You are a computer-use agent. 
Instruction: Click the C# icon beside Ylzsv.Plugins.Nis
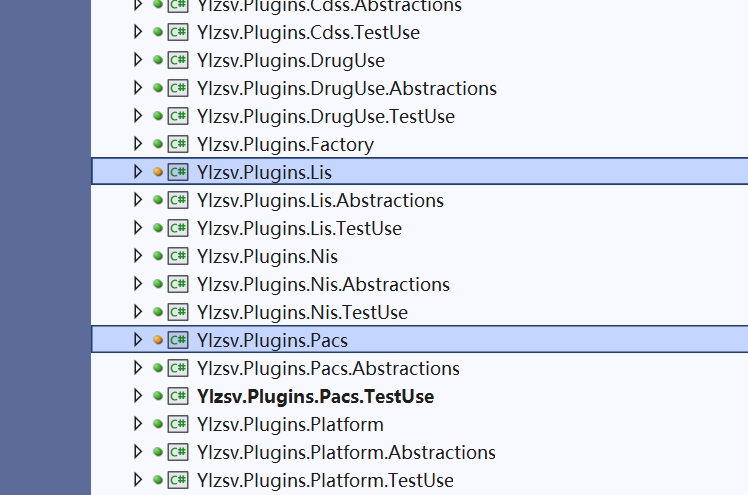tap(178, 256)
